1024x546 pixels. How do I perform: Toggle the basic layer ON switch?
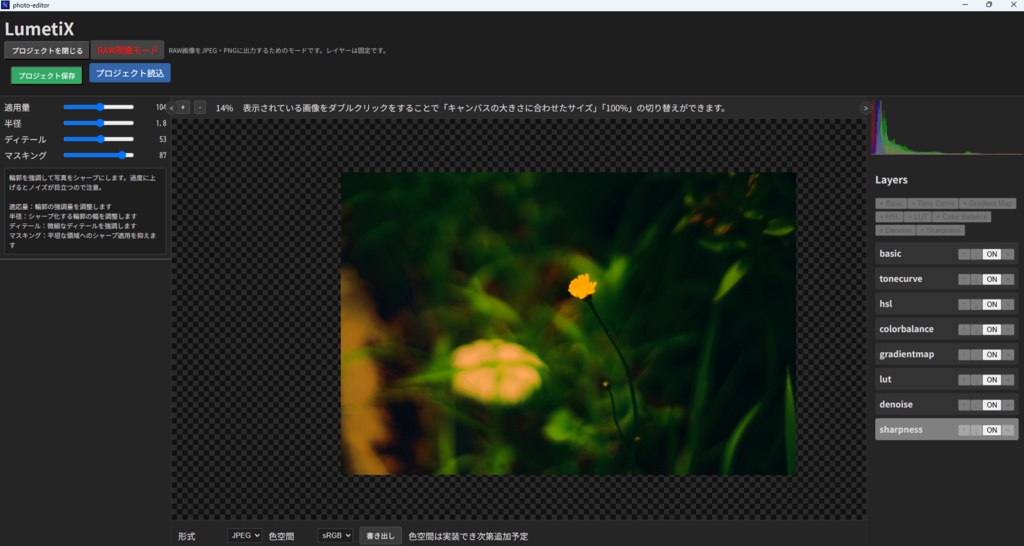pyautogui.click(x=991, y=255)
